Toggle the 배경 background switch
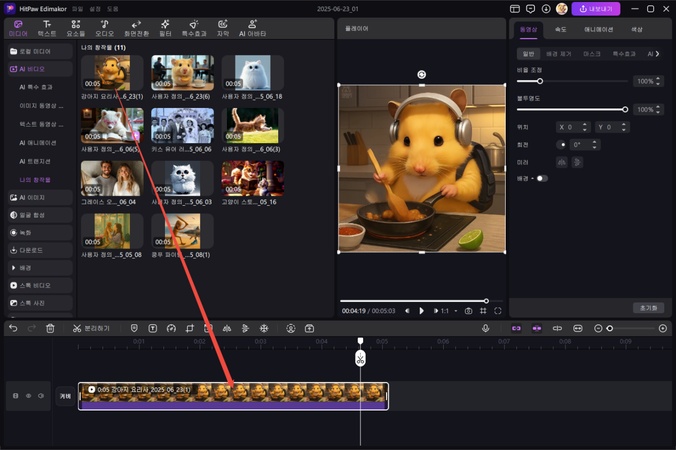Screen dimensions: 676x450 point(542,178)
